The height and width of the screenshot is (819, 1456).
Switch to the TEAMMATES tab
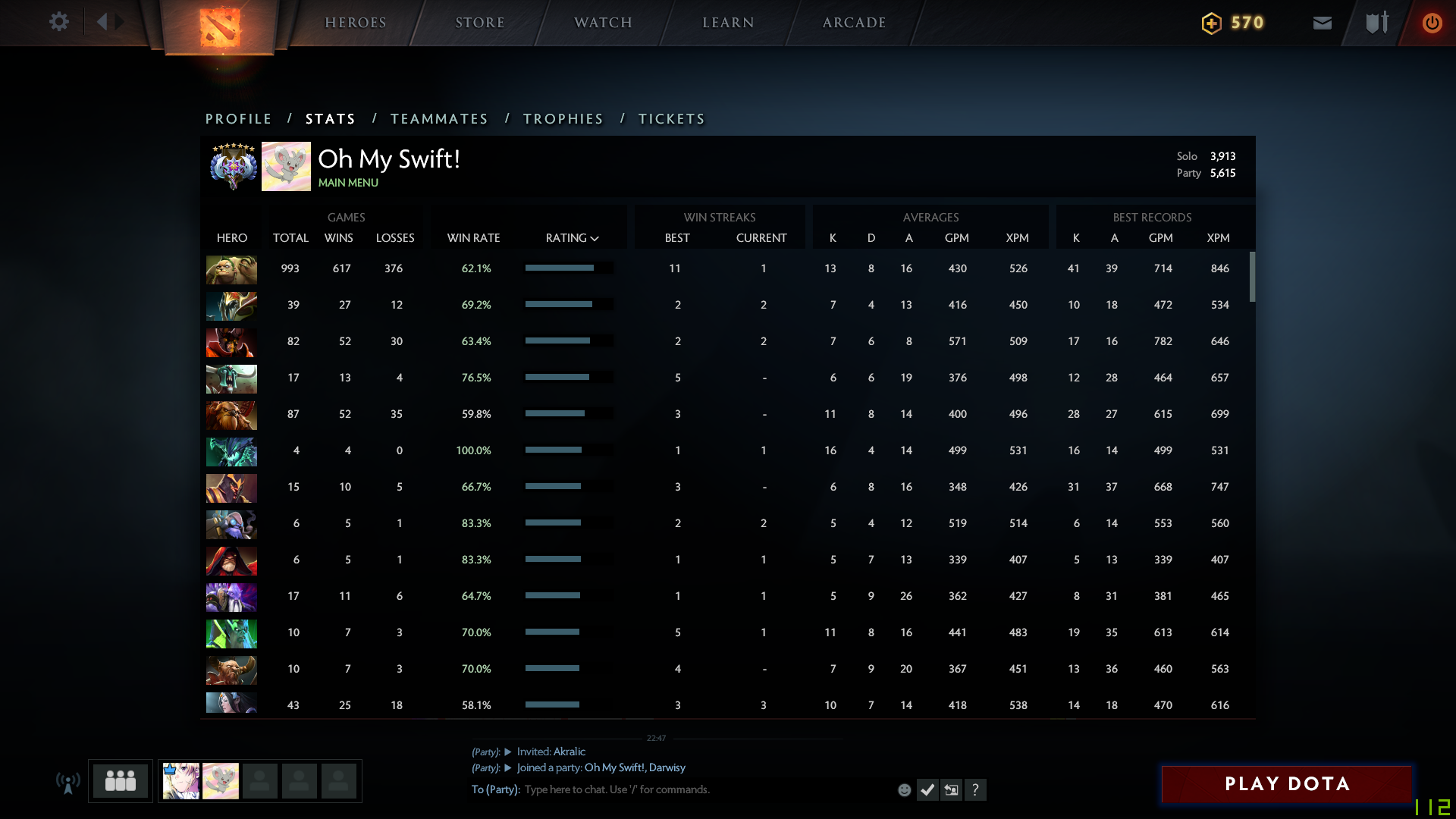tap(439, 119)
